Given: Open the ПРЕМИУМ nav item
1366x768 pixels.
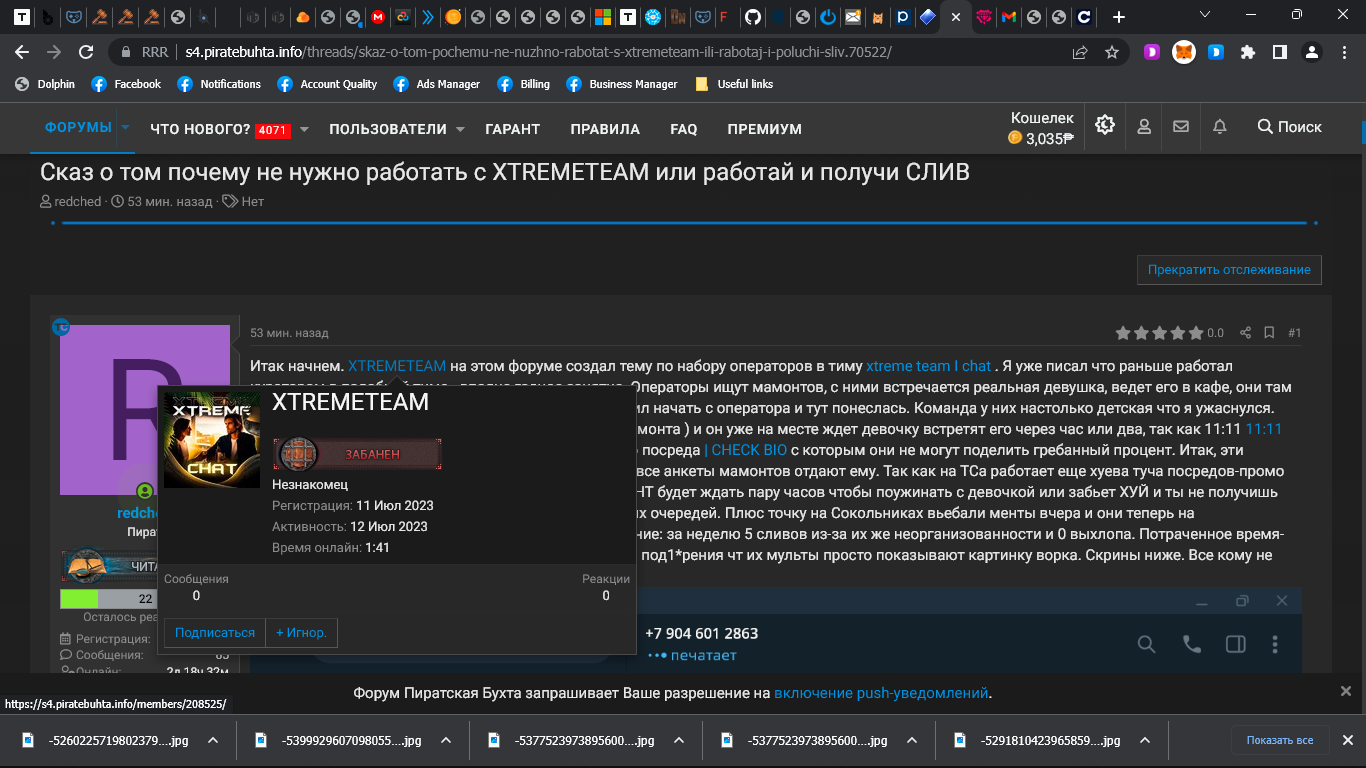Looking at the screenshot, I should [764, 129].
